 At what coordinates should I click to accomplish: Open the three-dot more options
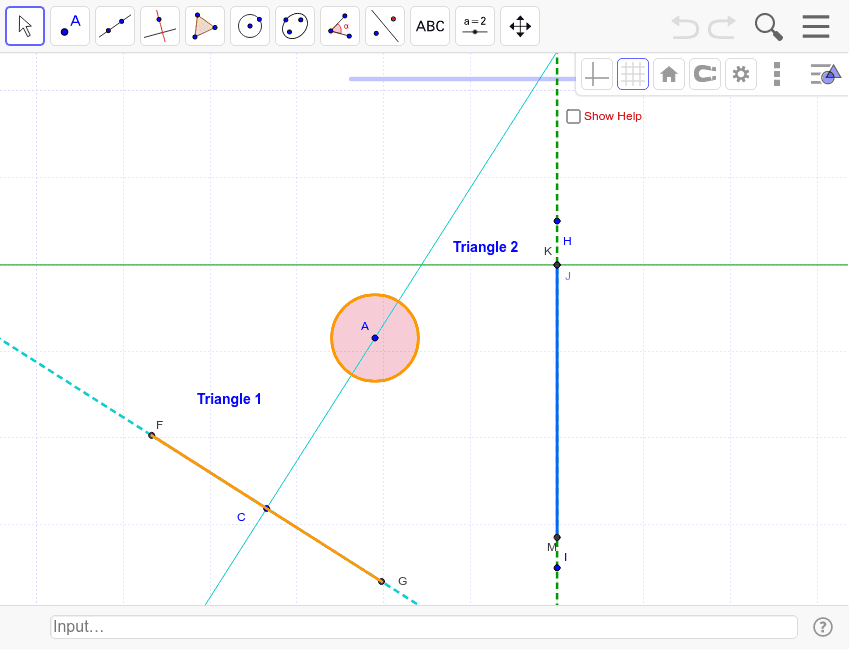click(x=777, y=74)
